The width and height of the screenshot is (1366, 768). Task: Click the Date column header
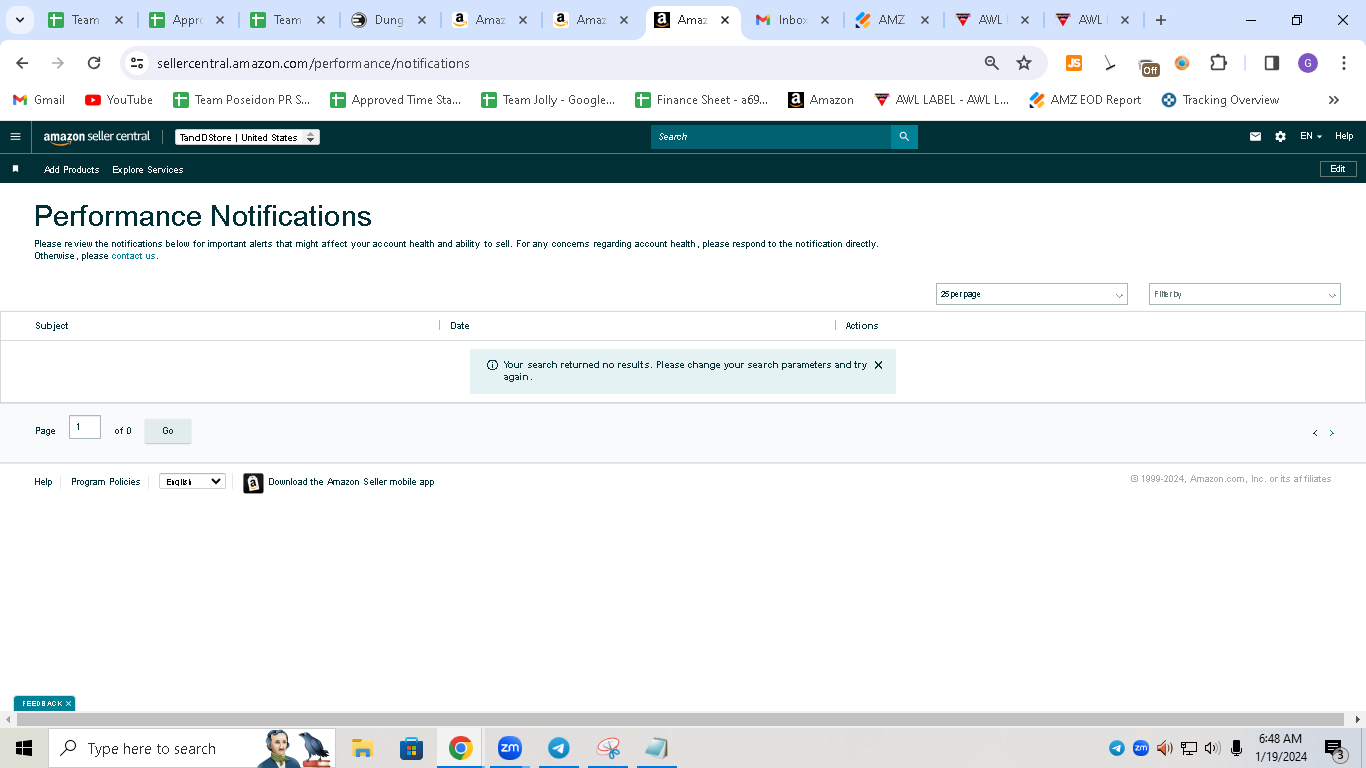460,326
